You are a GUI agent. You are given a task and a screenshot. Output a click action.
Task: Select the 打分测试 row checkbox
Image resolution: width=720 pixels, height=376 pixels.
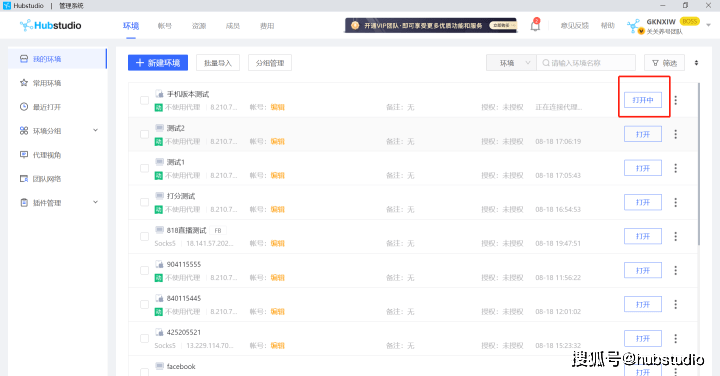click(x=144, y=202)
